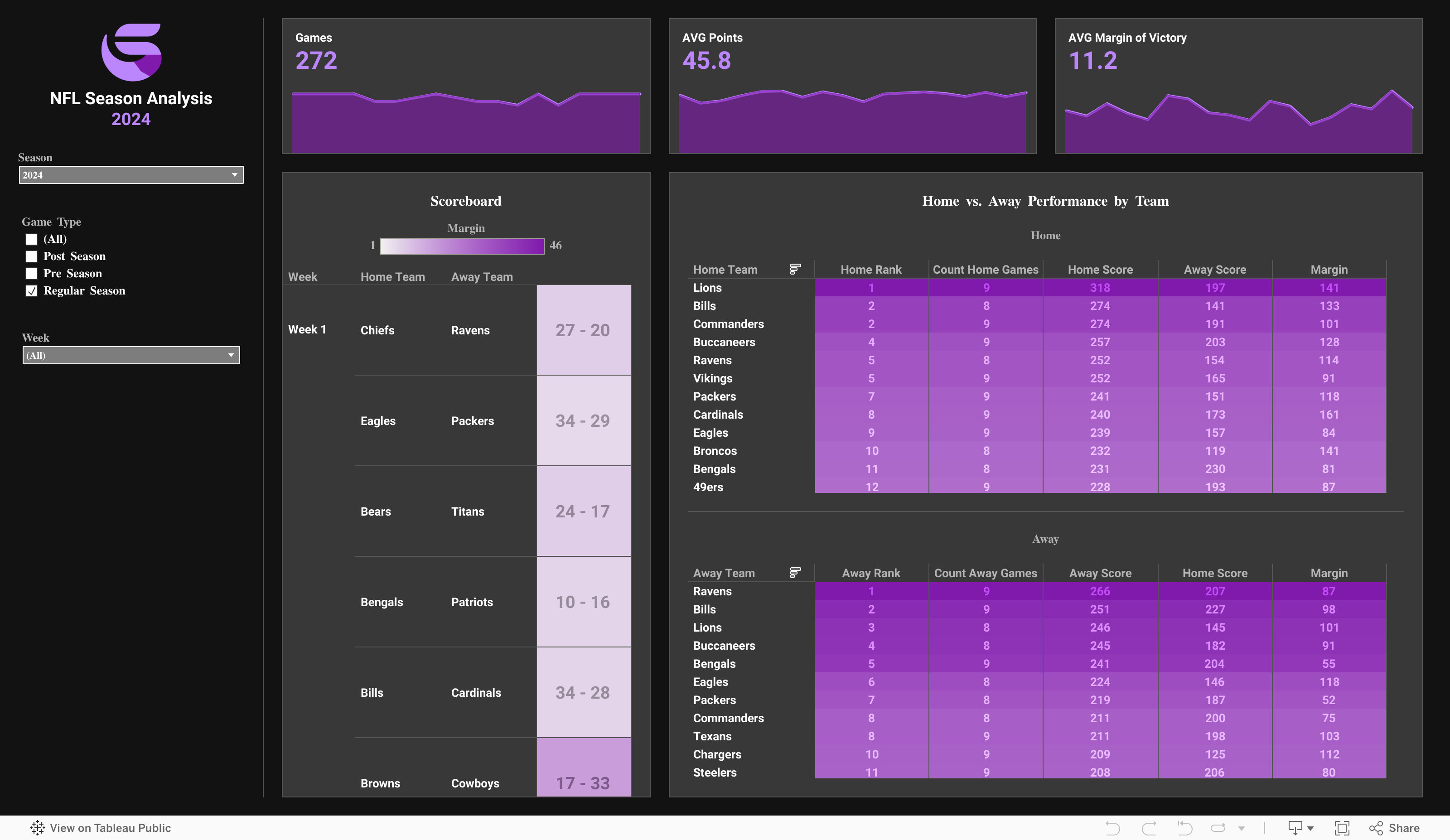Uncheck Regular Season checkbox
The width and height of the screenshot is (1450, 840).
(x=32, y=290)
